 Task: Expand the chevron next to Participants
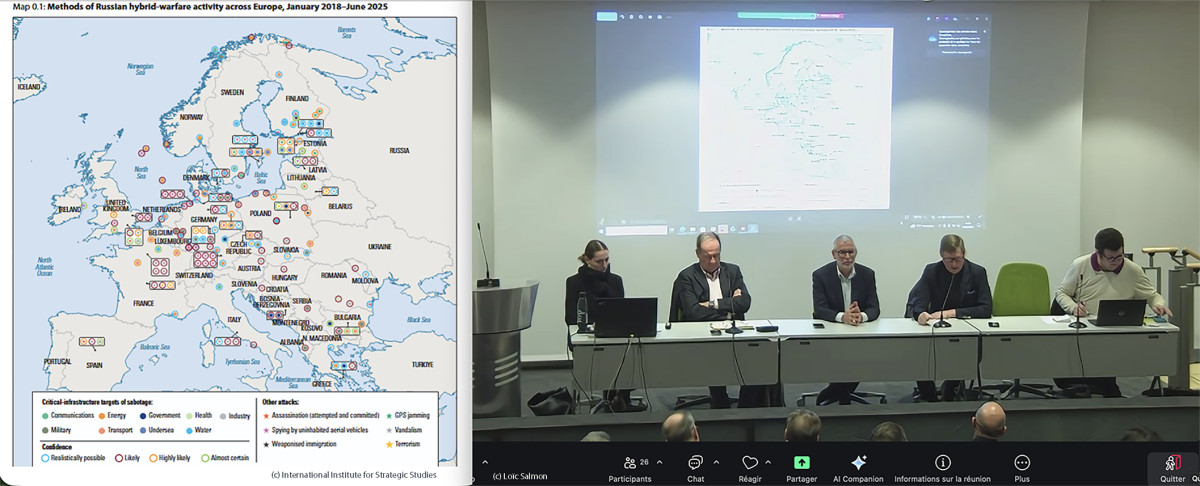659,462
